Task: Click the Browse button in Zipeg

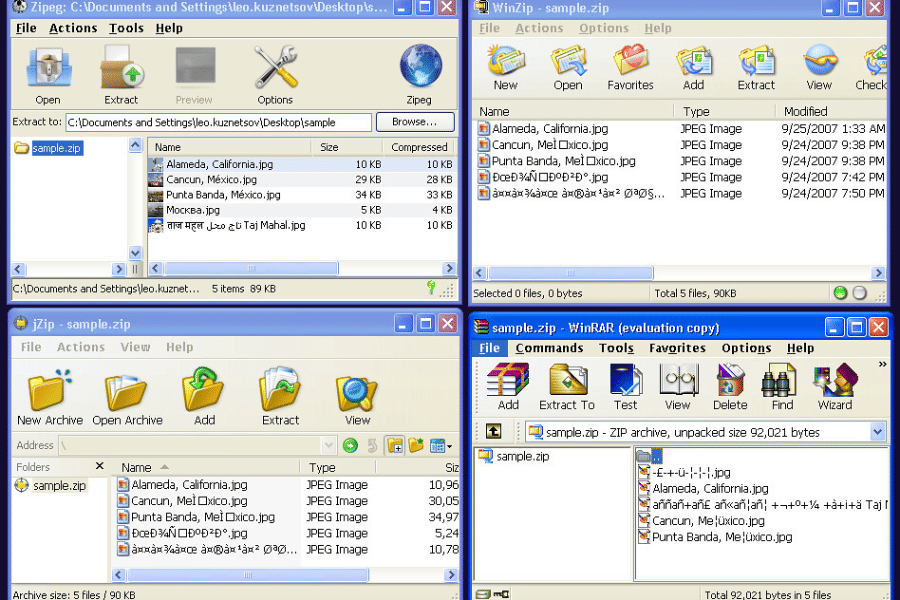Action: [x=414, y=121]
